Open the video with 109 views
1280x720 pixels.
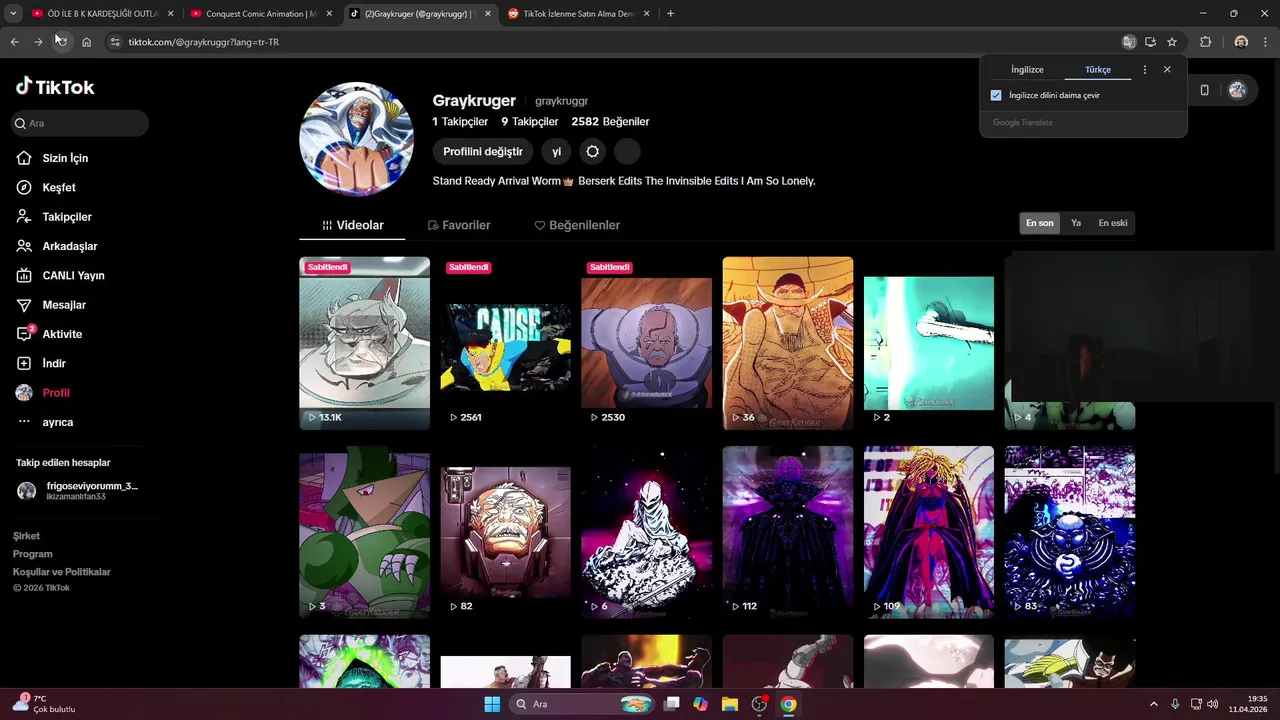929,532
